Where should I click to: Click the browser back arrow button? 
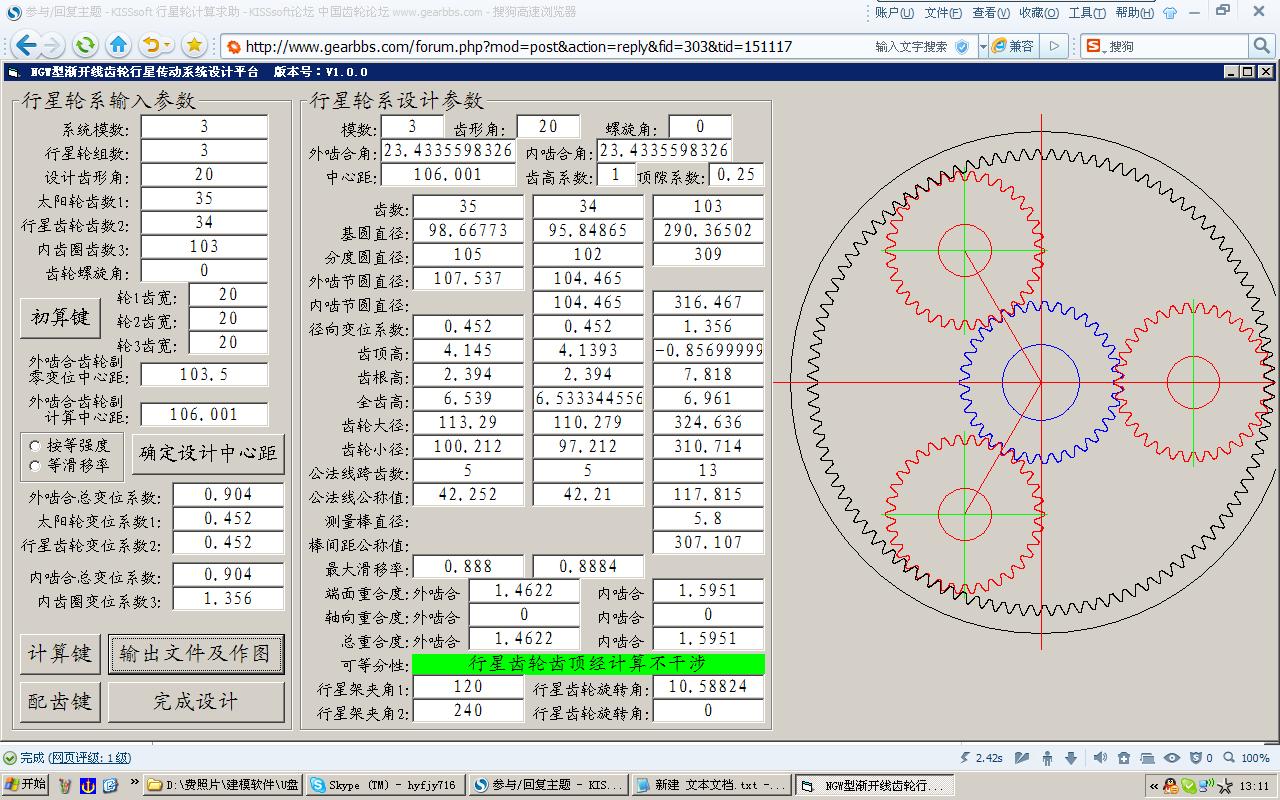[x=26, y=45]
